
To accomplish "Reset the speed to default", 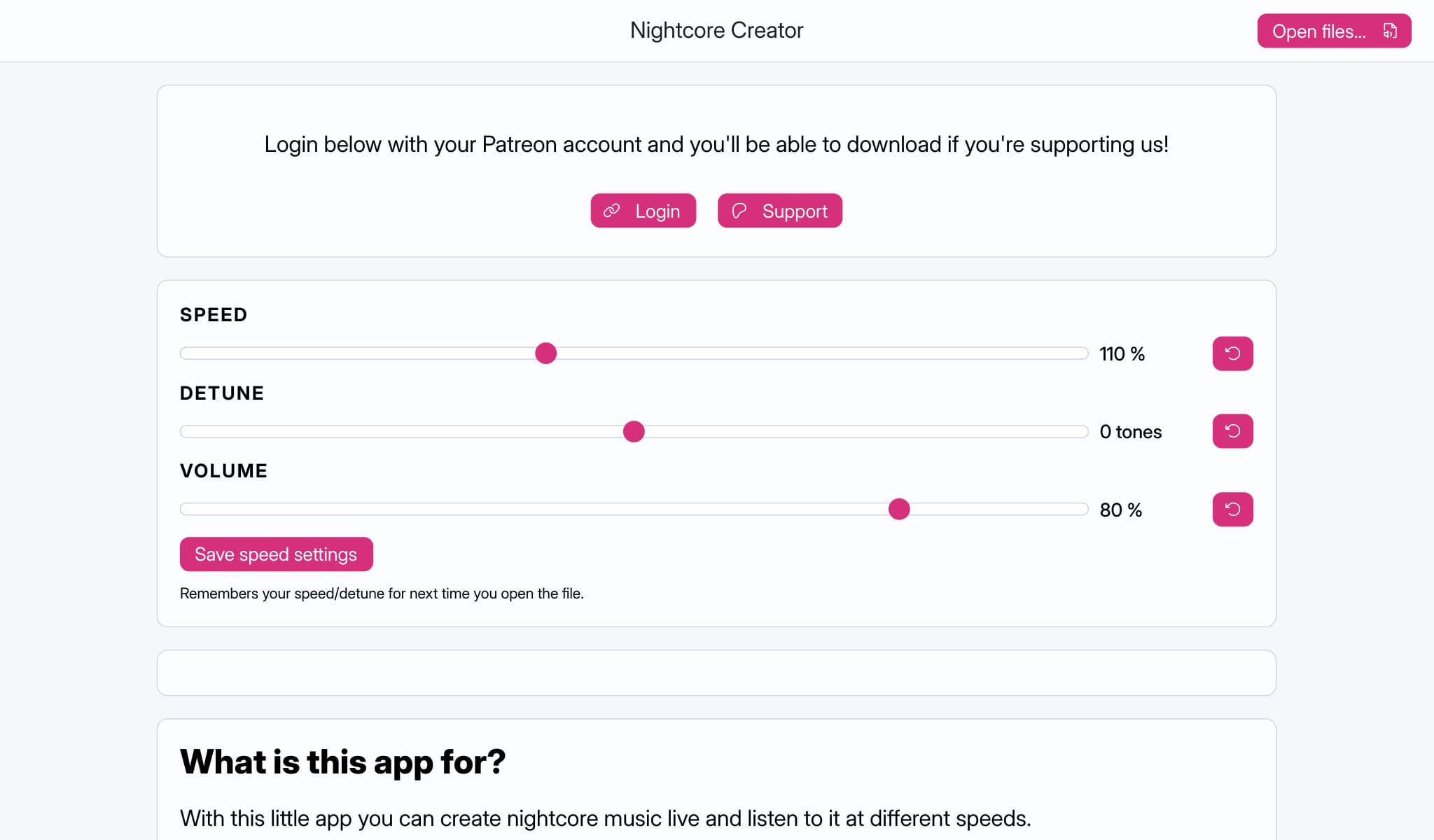I will click(1232, 353).
